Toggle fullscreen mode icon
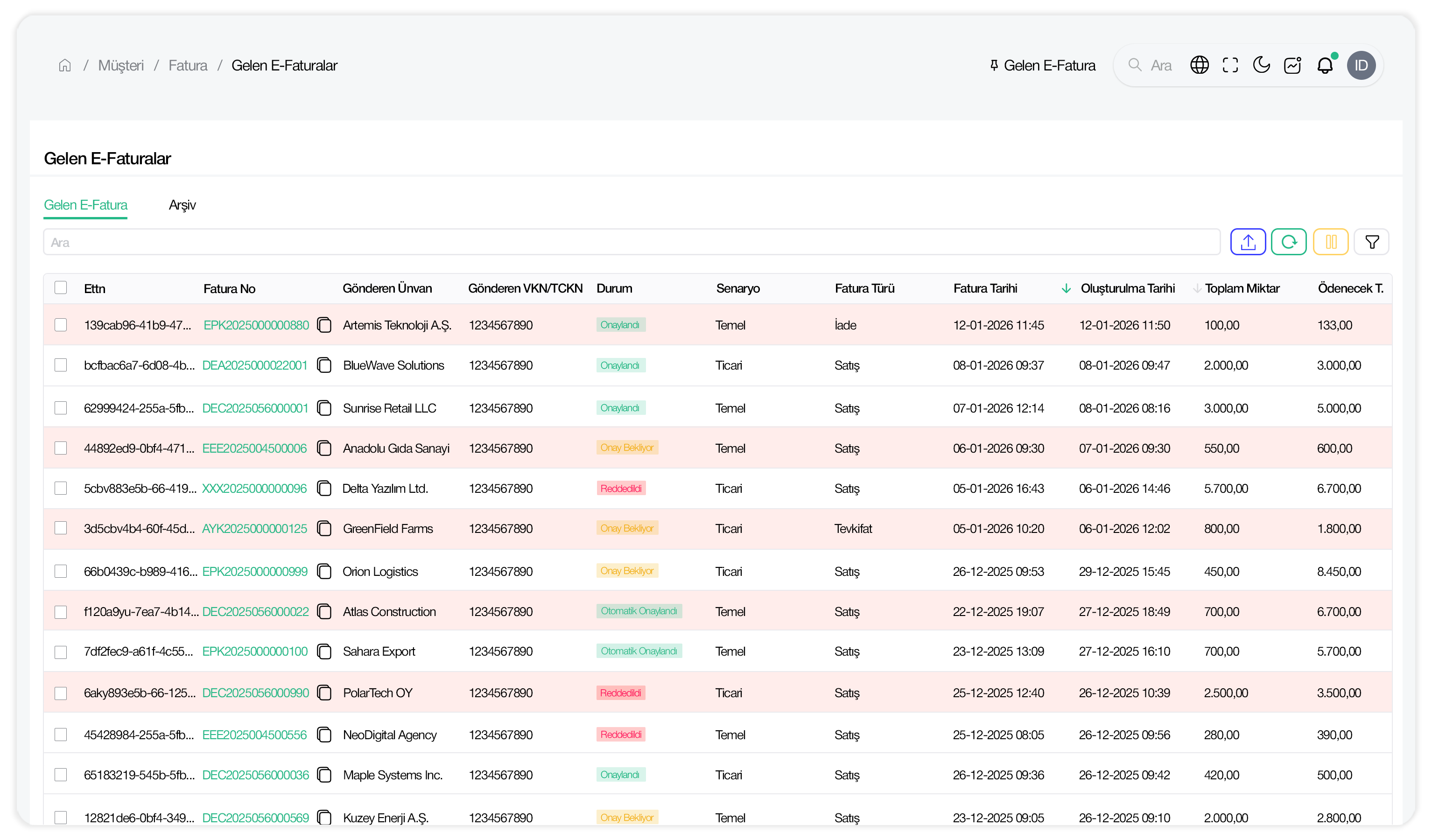 click(1230, 65)
